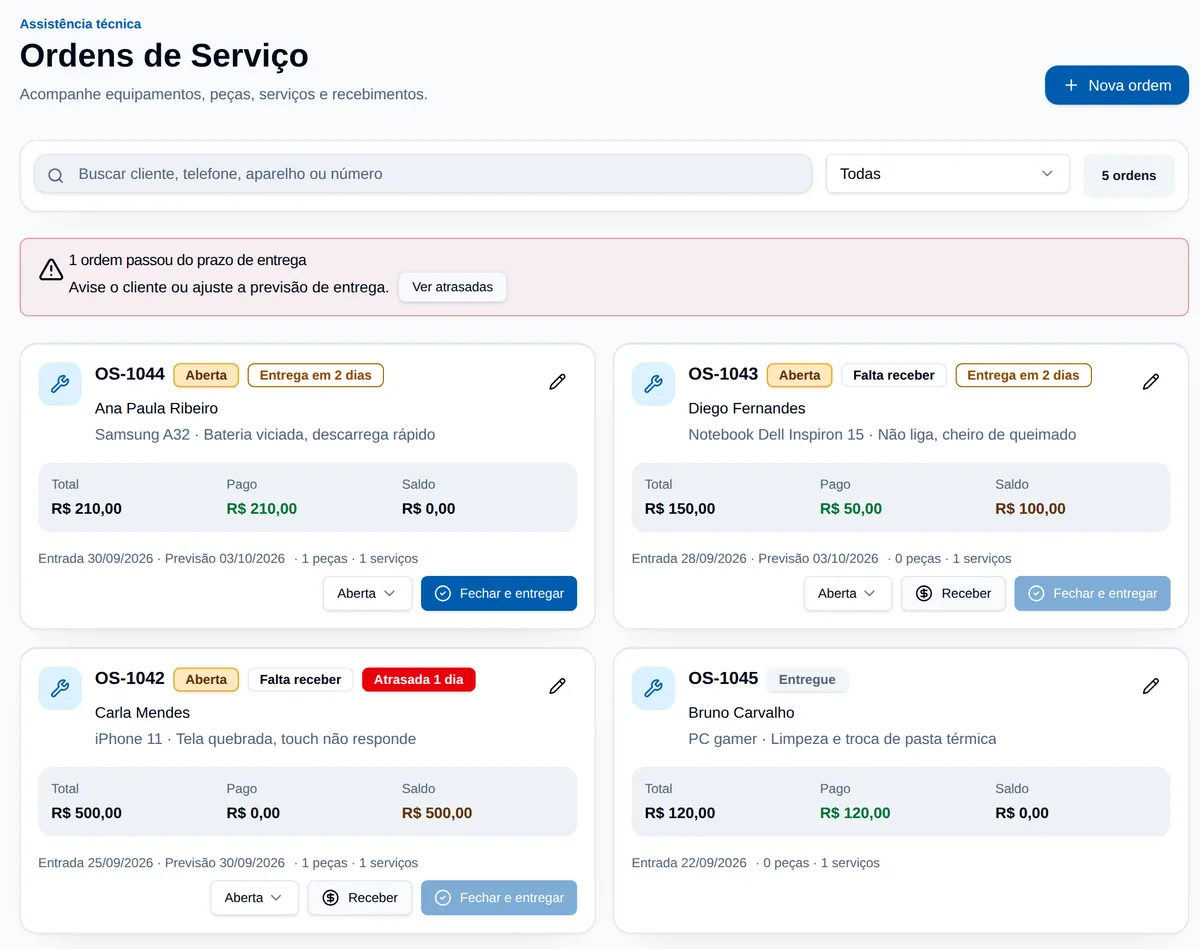The width and height of the screenshot is (1200, 949).
Task: Click Entrega em 2 dias on OS-1043
Action: click(1024, 375)
